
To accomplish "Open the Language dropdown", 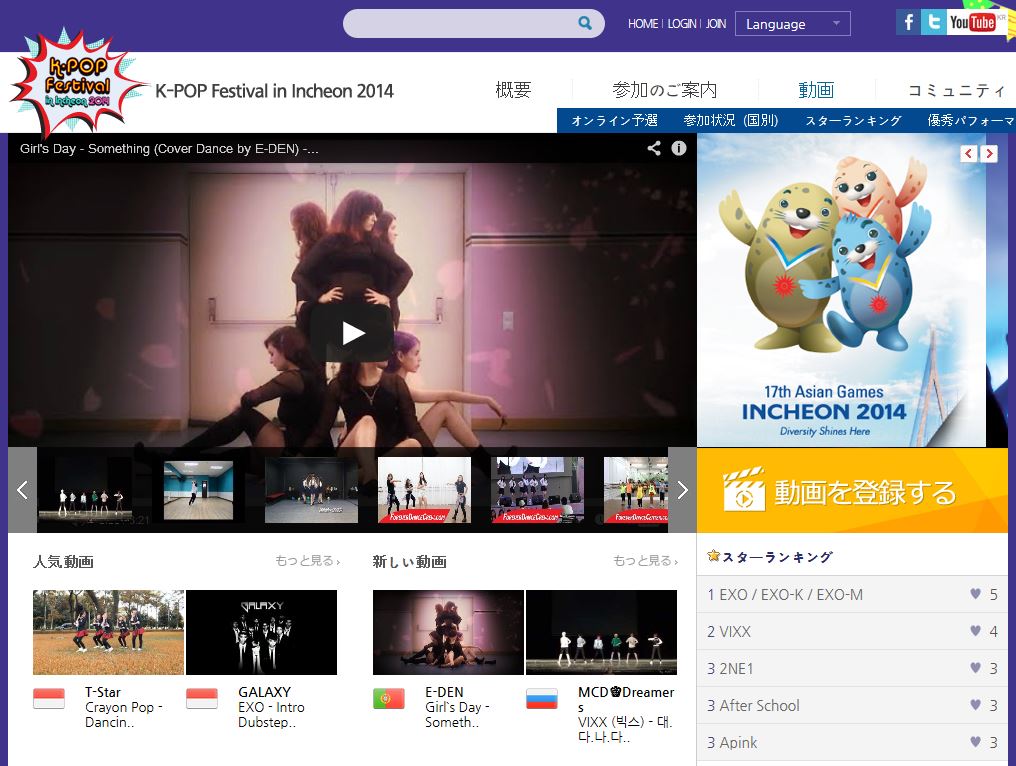I will (792, 24).
